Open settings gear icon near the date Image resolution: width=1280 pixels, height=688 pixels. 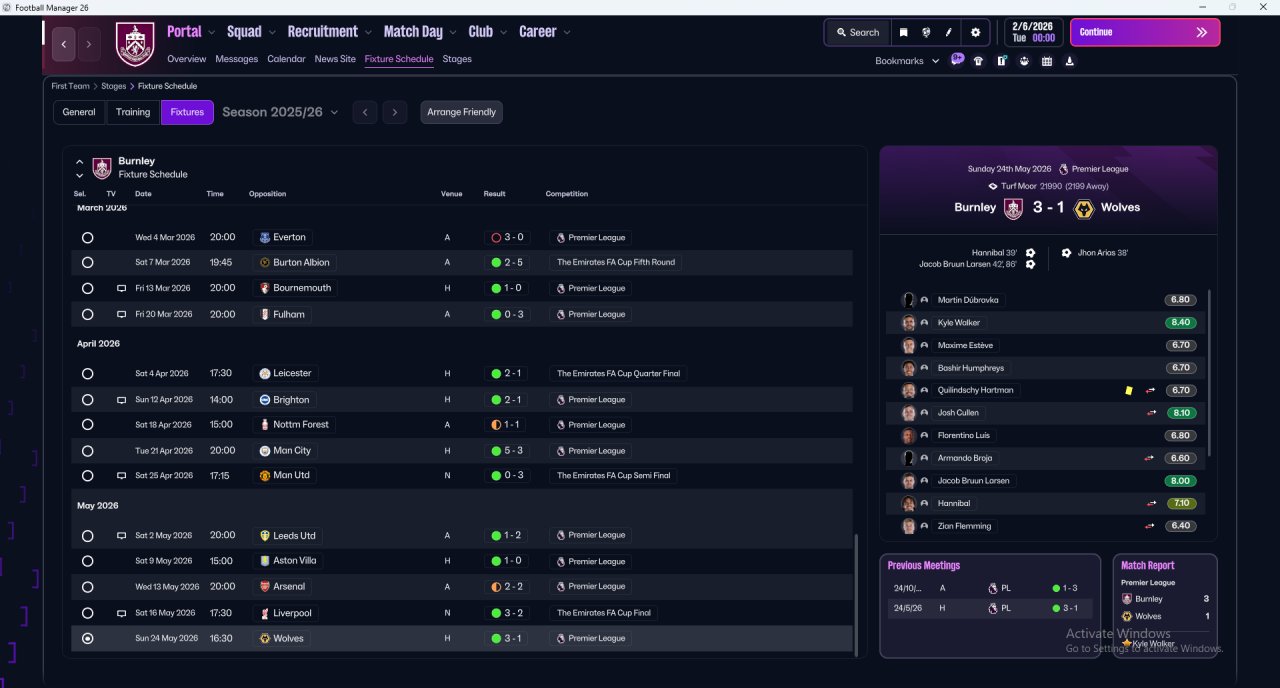click(976, 32)
